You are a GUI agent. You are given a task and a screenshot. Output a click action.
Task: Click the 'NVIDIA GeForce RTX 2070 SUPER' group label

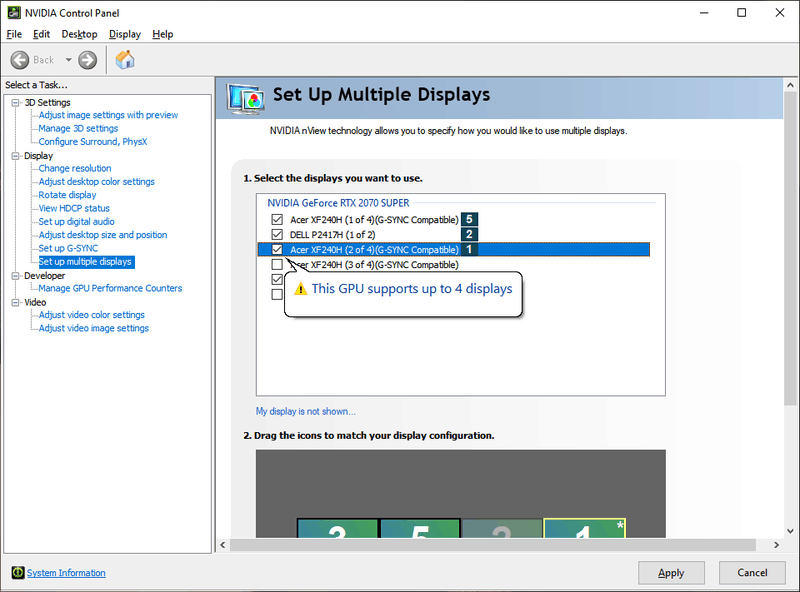point(338,203)
